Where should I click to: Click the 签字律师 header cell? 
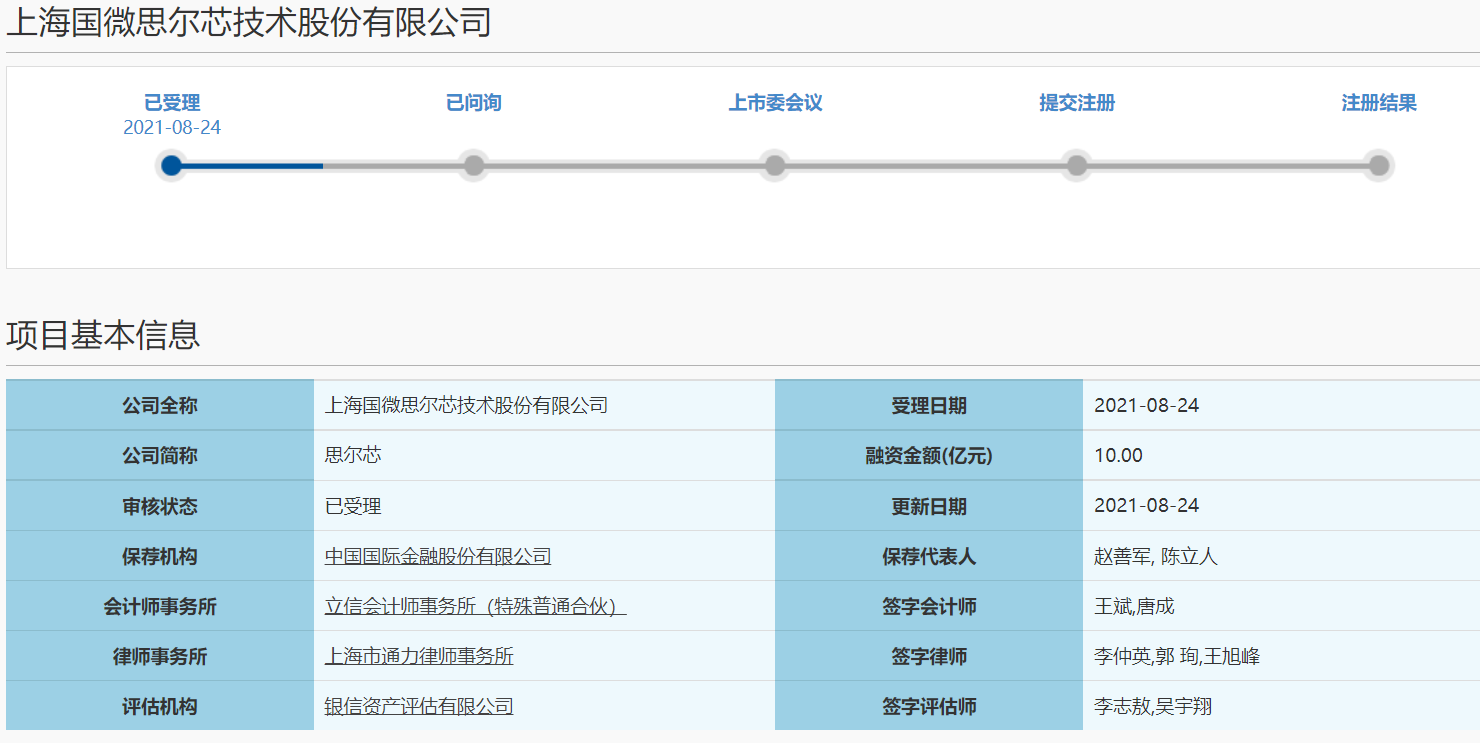pos(929,655)
